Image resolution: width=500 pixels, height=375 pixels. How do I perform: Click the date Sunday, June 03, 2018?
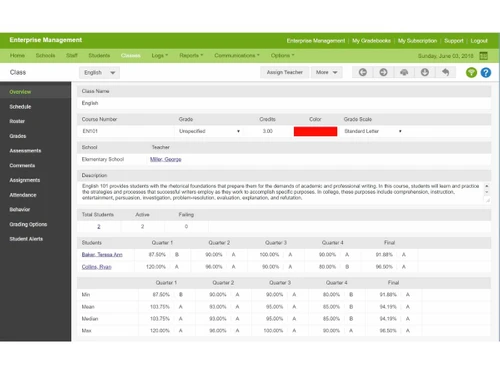point(446,56)
